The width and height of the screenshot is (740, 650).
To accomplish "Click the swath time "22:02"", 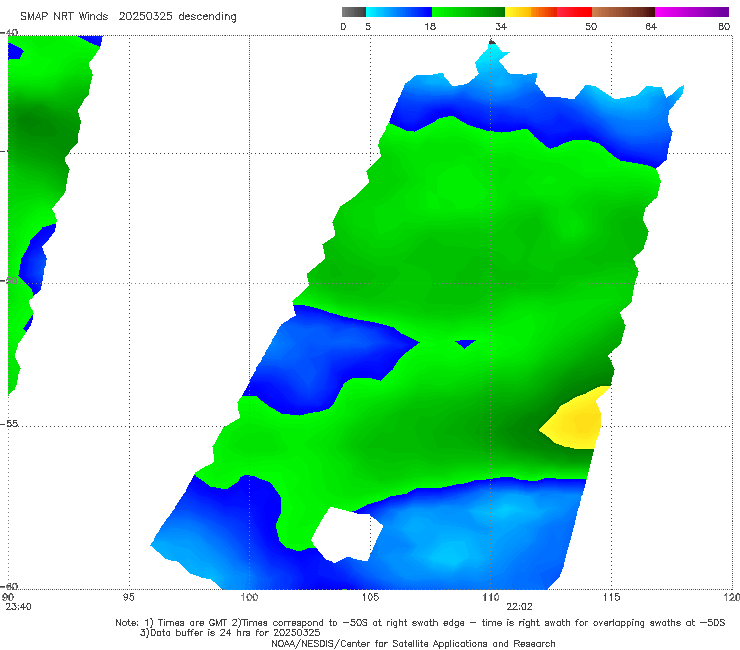I will [519, 607].
